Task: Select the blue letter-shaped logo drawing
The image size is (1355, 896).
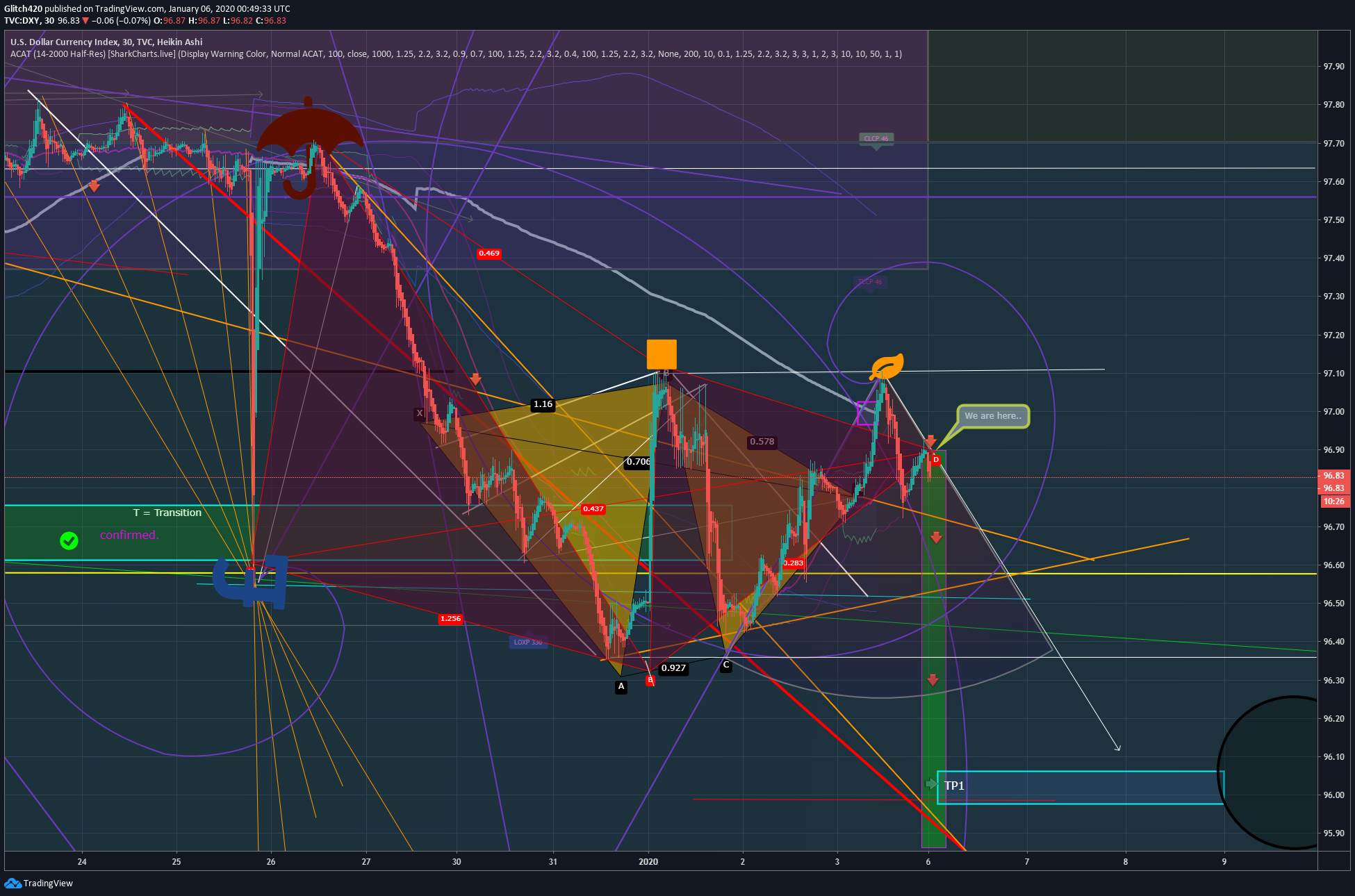Action: pos(251,581)
